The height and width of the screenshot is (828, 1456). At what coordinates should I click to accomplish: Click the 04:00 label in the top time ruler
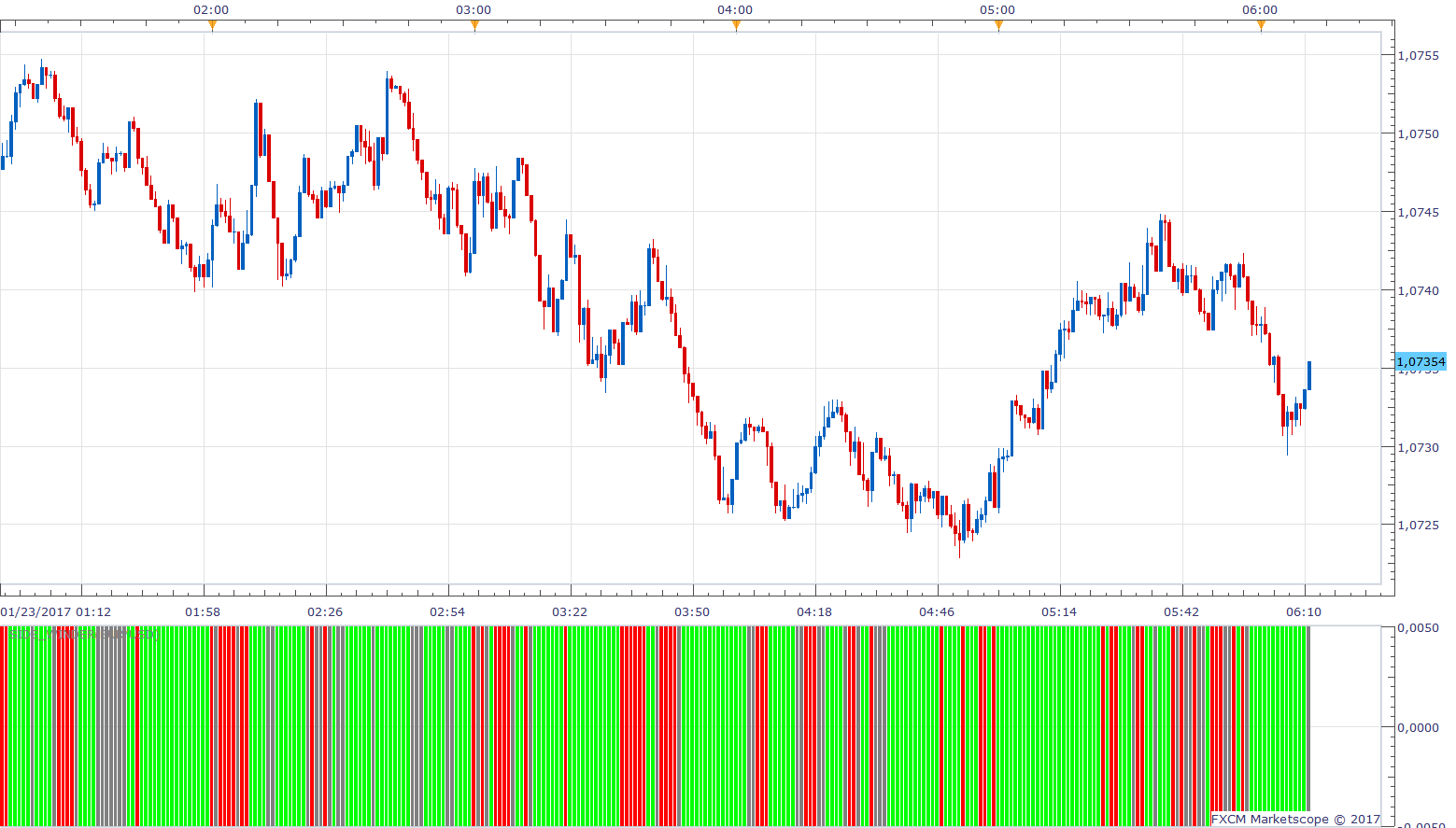(735, 9)
